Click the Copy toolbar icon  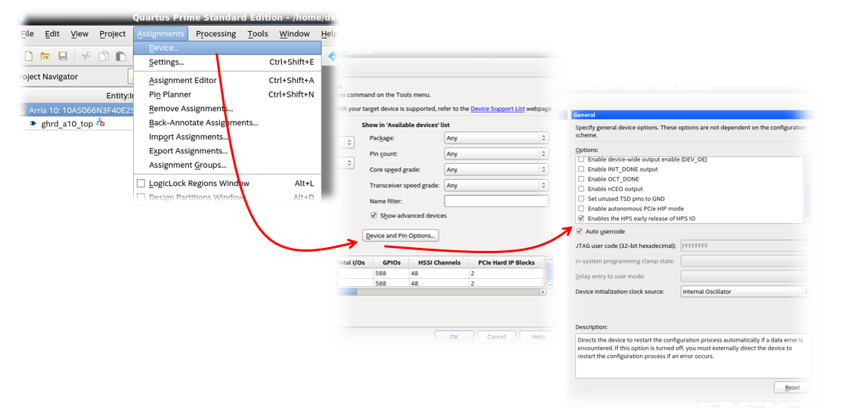pyautogui.click(x=104, y=56)
